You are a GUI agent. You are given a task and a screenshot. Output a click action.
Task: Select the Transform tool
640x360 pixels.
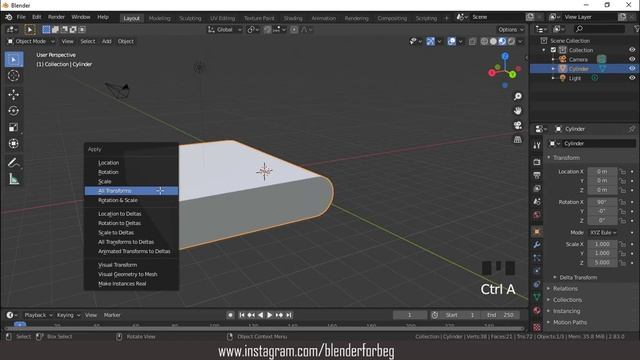14,144
